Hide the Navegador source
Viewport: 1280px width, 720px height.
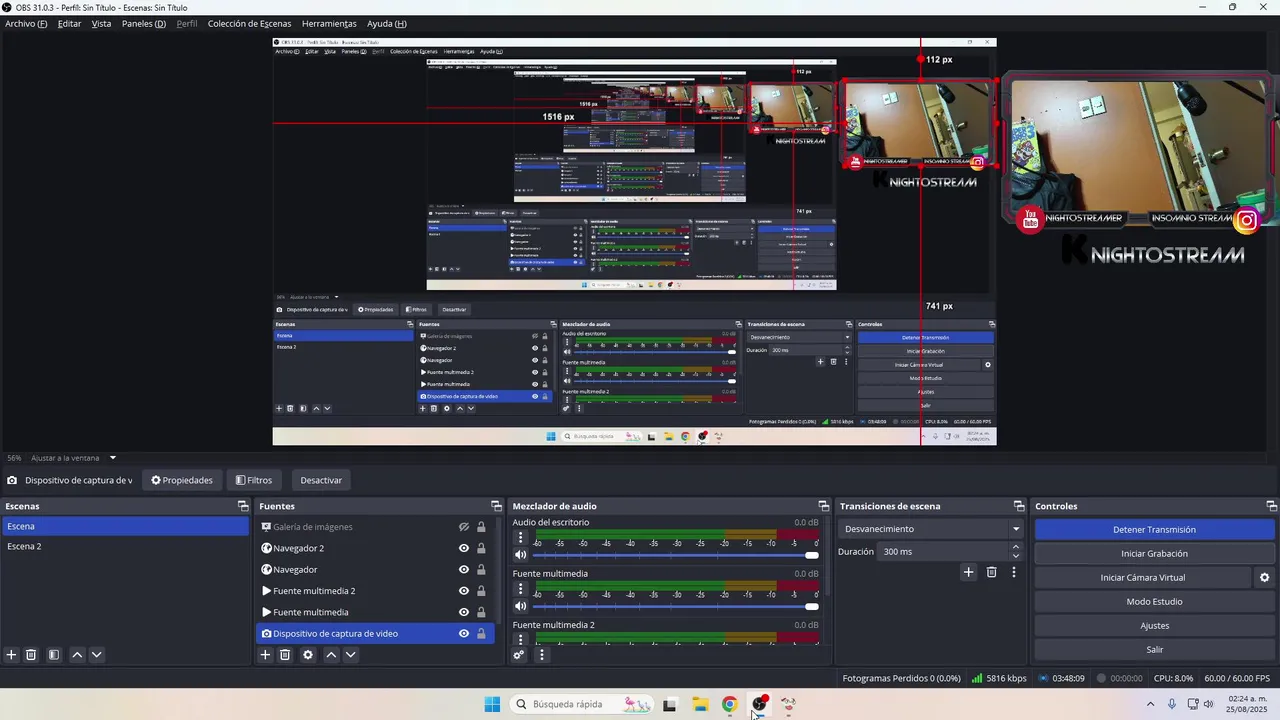click(464, 570)
